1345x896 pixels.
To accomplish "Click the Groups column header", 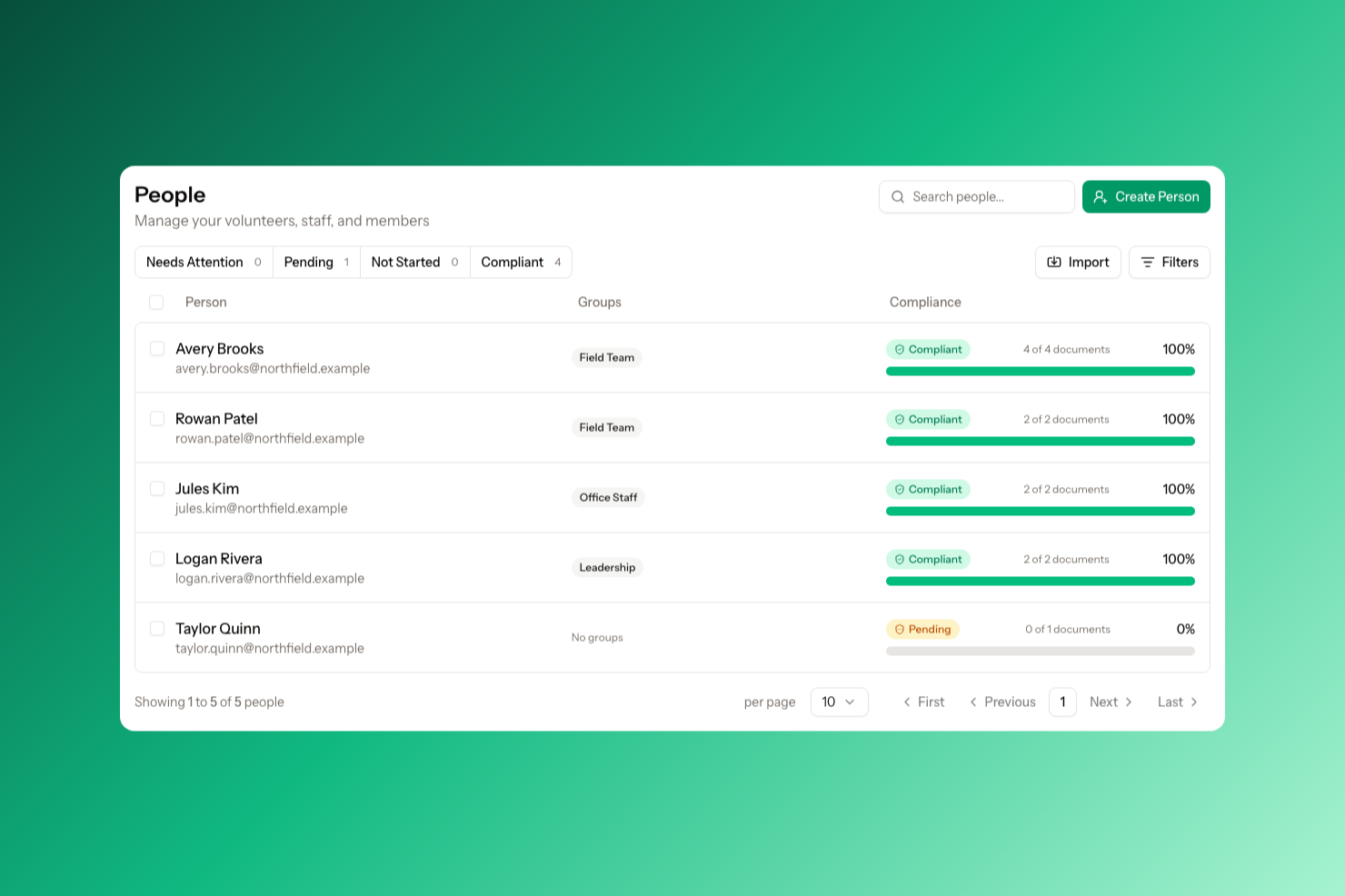I will coord(600,302).
